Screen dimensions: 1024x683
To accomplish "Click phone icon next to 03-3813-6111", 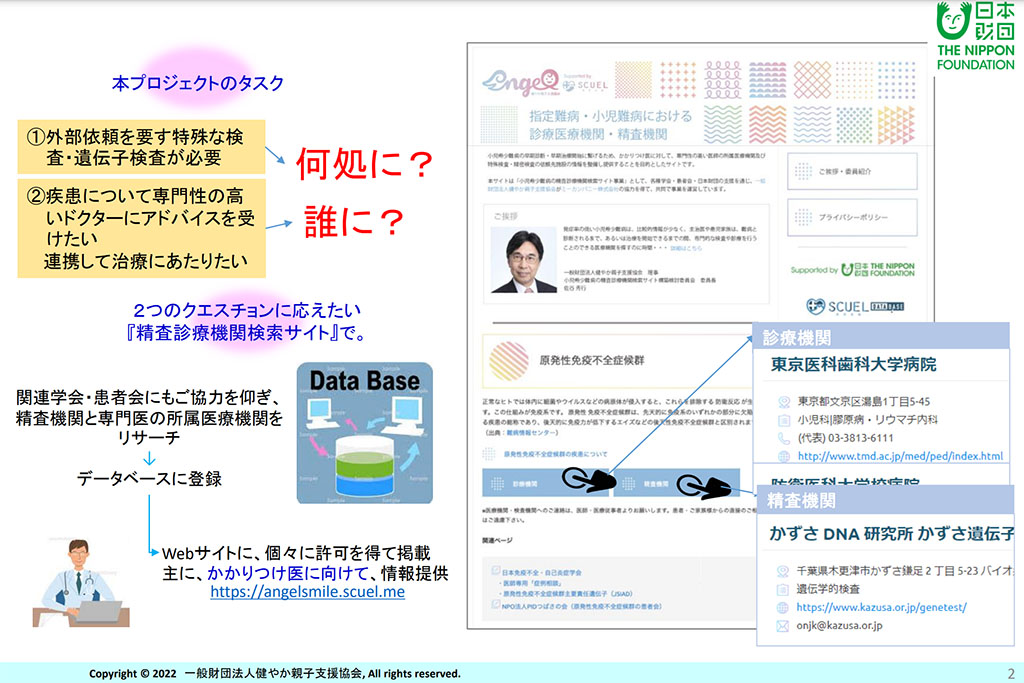I will click(x=783, y=438).
